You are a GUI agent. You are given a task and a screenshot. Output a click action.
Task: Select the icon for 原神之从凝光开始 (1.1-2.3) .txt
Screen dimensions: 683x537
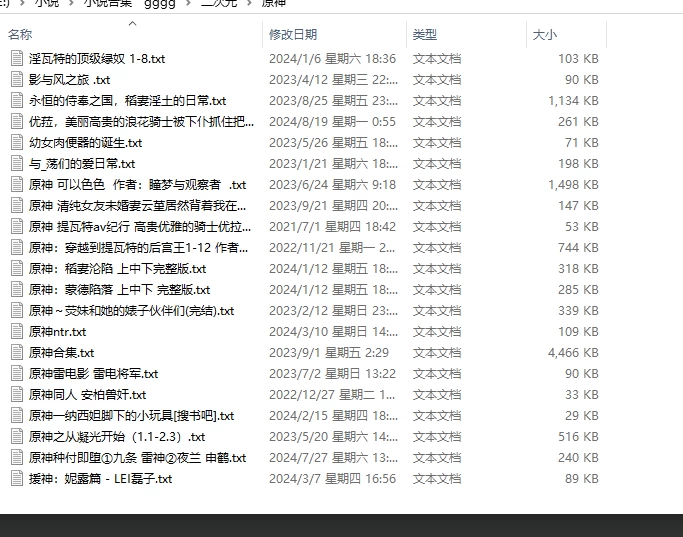(x=17, y=436)
